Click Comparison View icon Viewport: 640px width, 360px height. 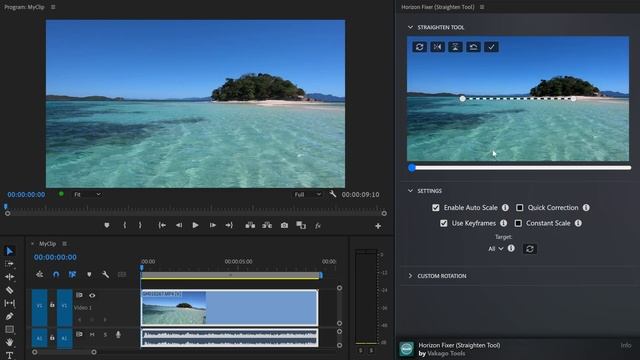click(301, 225)
